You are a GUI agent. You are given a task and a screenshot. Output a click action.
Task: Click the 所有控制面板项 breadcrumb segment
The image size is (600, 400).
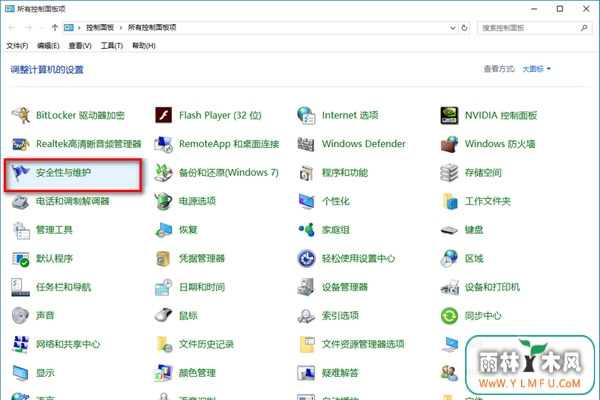[x=152, y=28]
